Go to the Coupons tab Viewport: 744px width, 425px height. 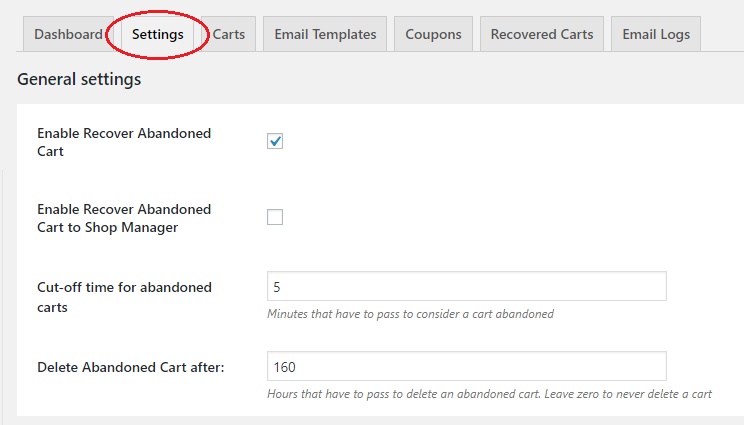(x=433, y=34)
